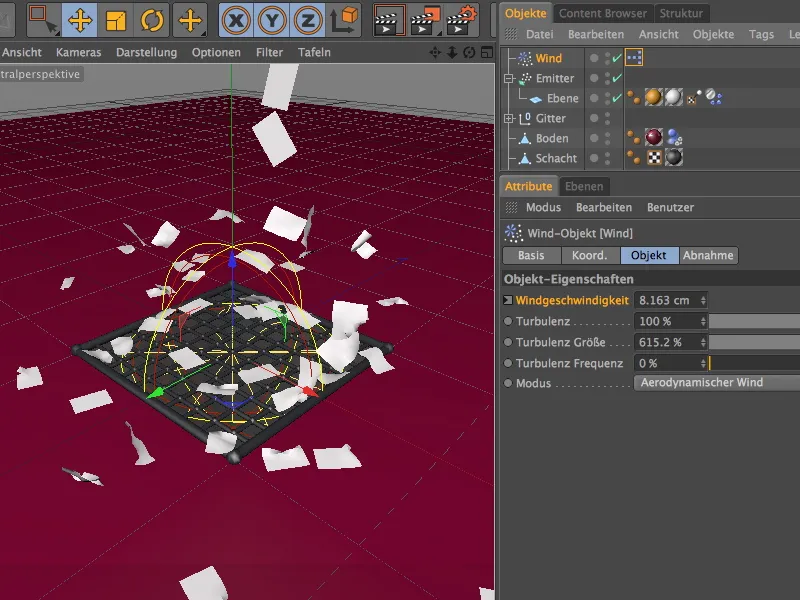Toggle the Wind enabled checkmark
Viewport: 800px width, 600px height.
[617, 58]
